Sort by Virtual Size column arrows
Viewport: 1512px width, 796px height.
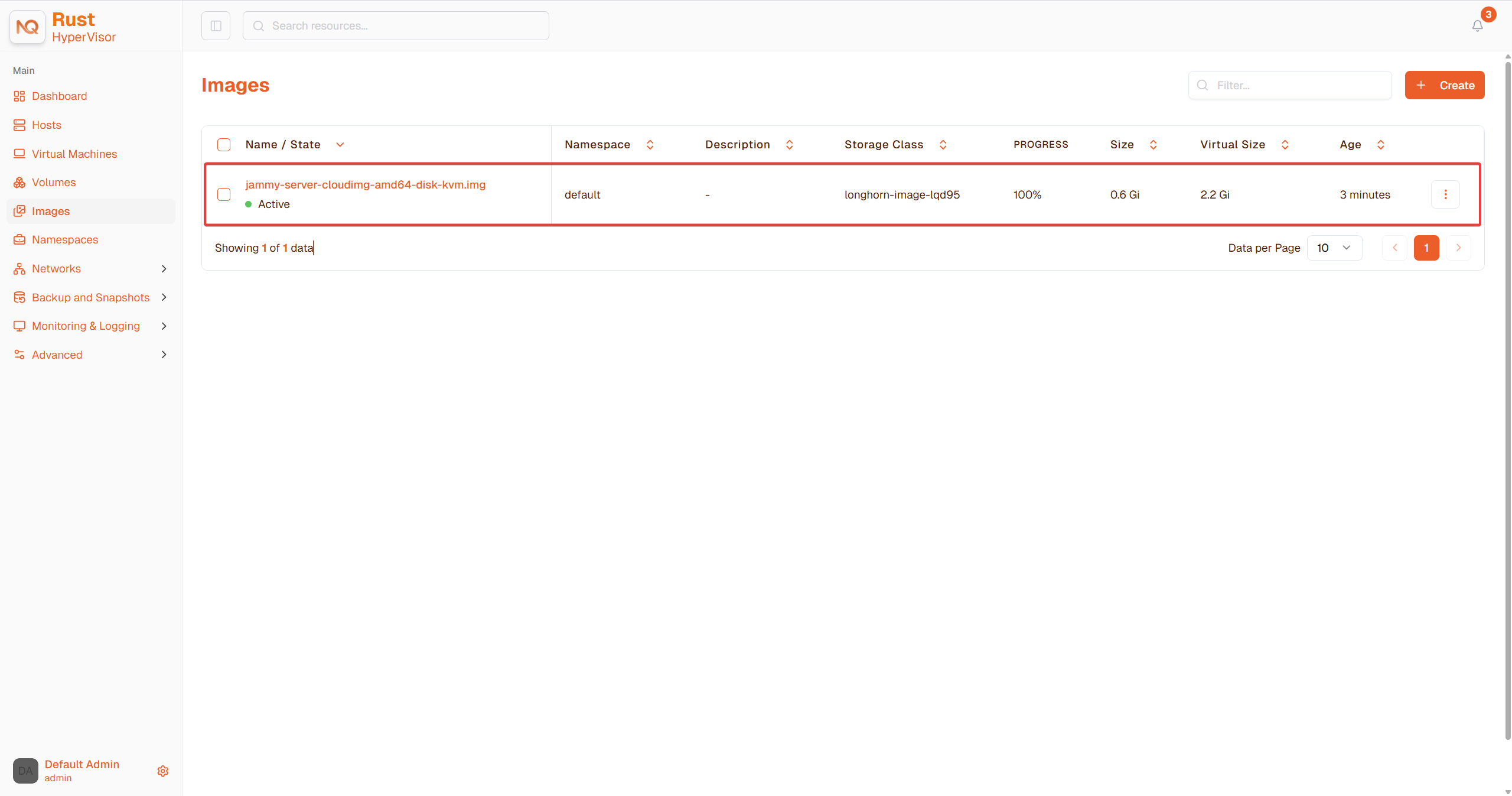coord(1285,145)
